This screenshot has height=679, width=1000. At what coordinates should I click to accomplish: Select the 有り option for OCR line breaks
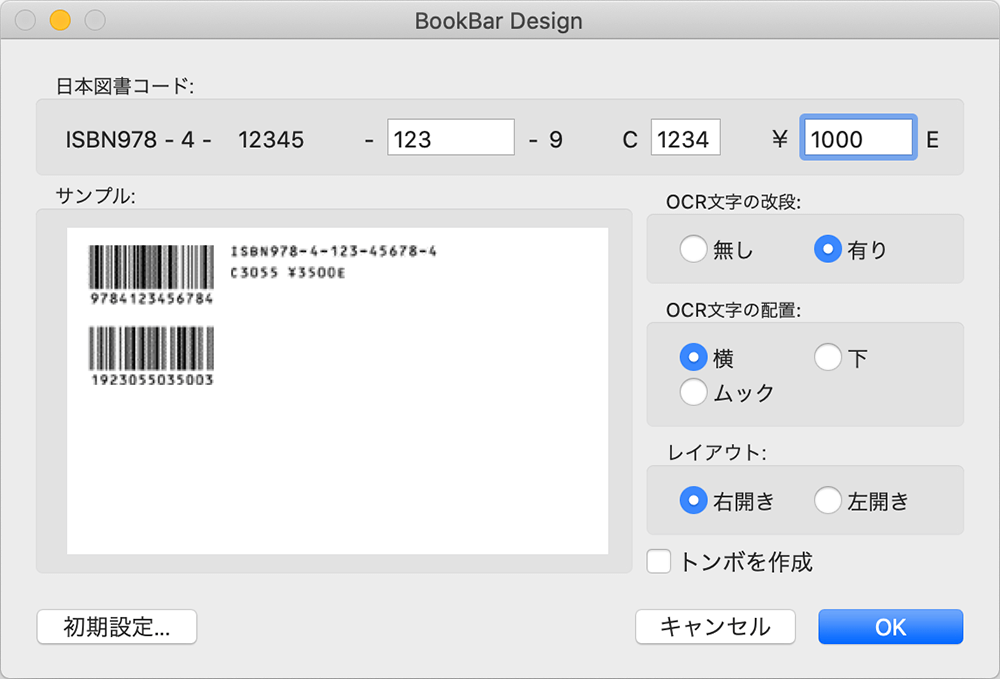click(829, 249)
